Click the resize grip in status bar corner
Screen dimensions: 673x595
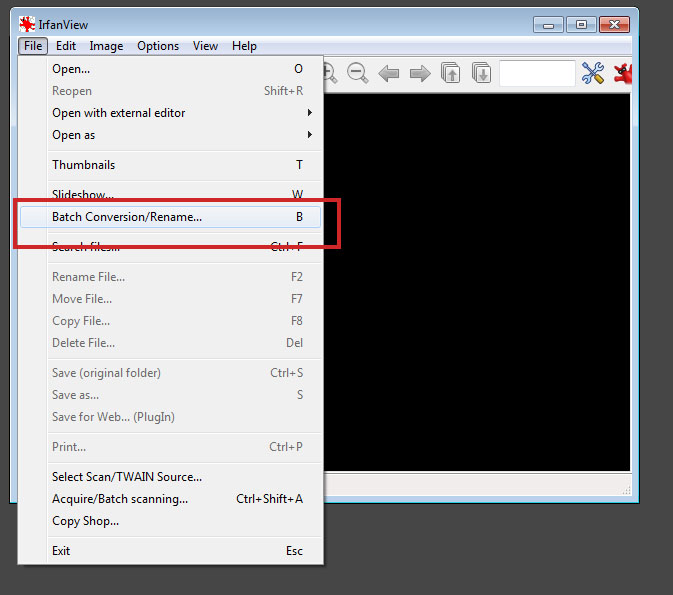click(x=626, y=490)
